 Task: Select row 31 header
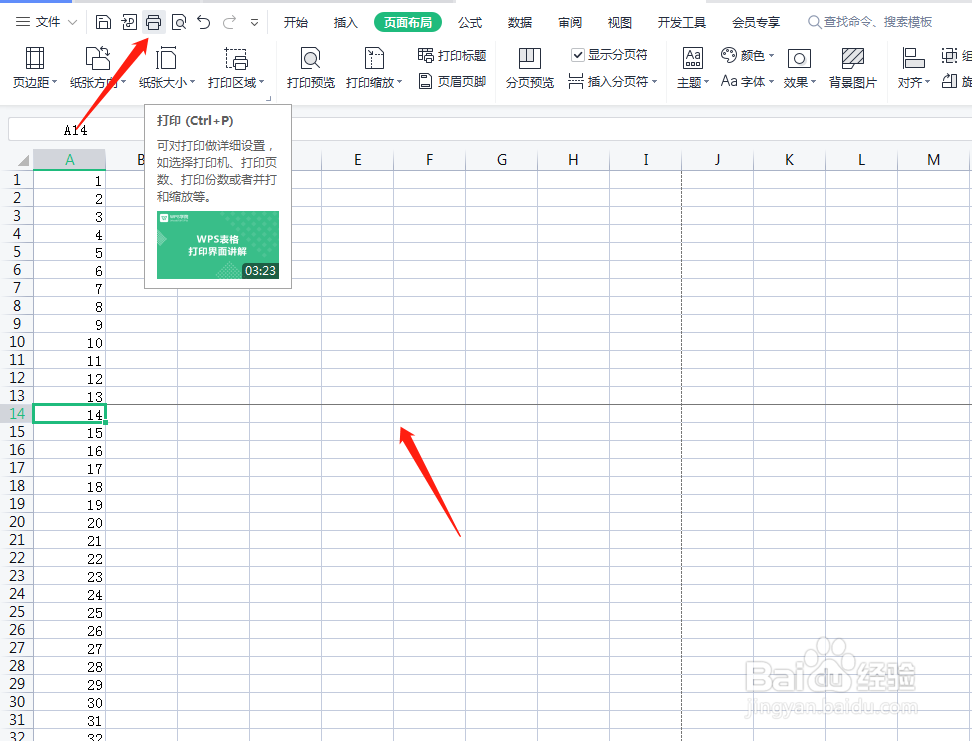point(17,719)
